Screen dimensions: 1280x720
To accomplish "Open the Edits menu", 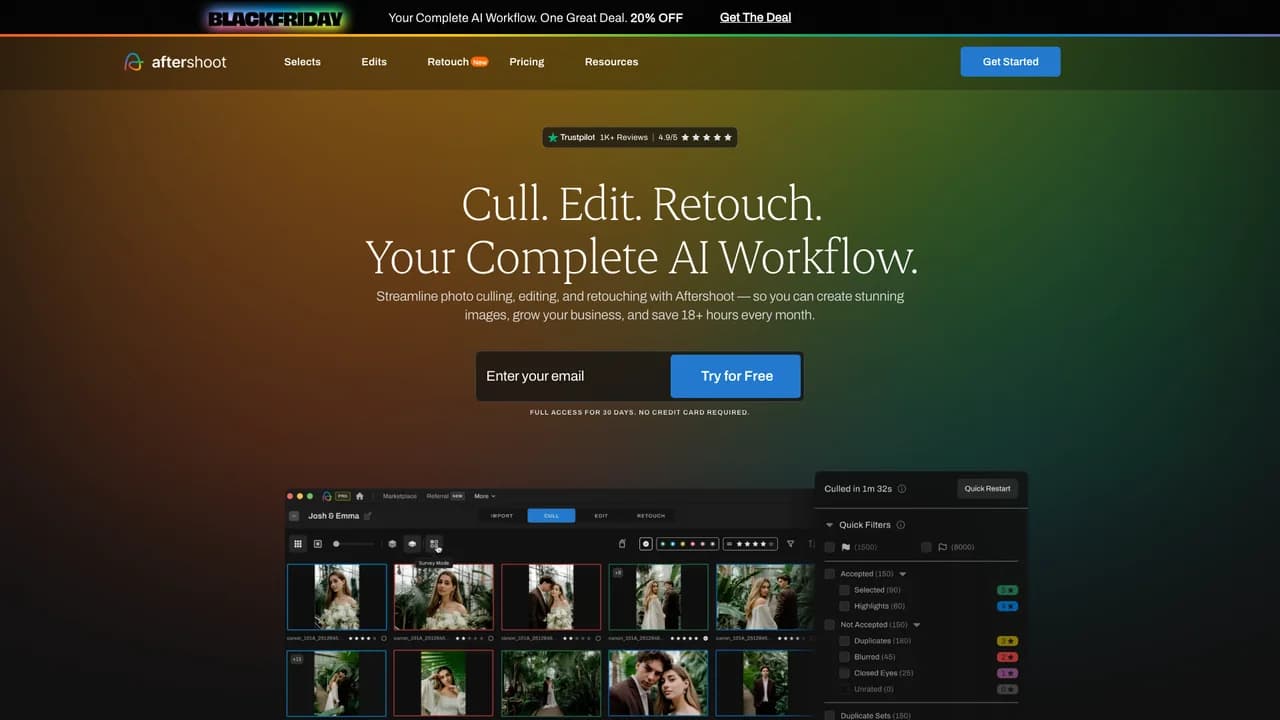I will click(x=374, y=62).
